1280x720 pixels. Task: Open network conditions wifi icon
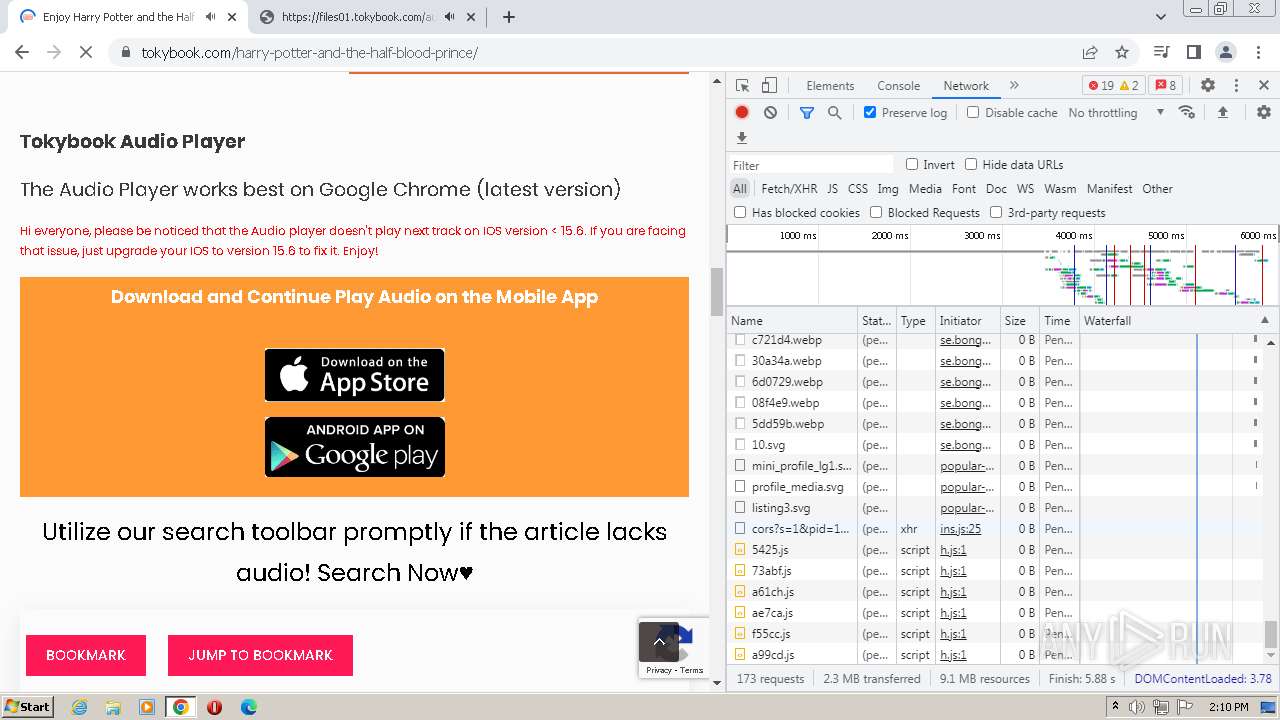coord(1187,112)
